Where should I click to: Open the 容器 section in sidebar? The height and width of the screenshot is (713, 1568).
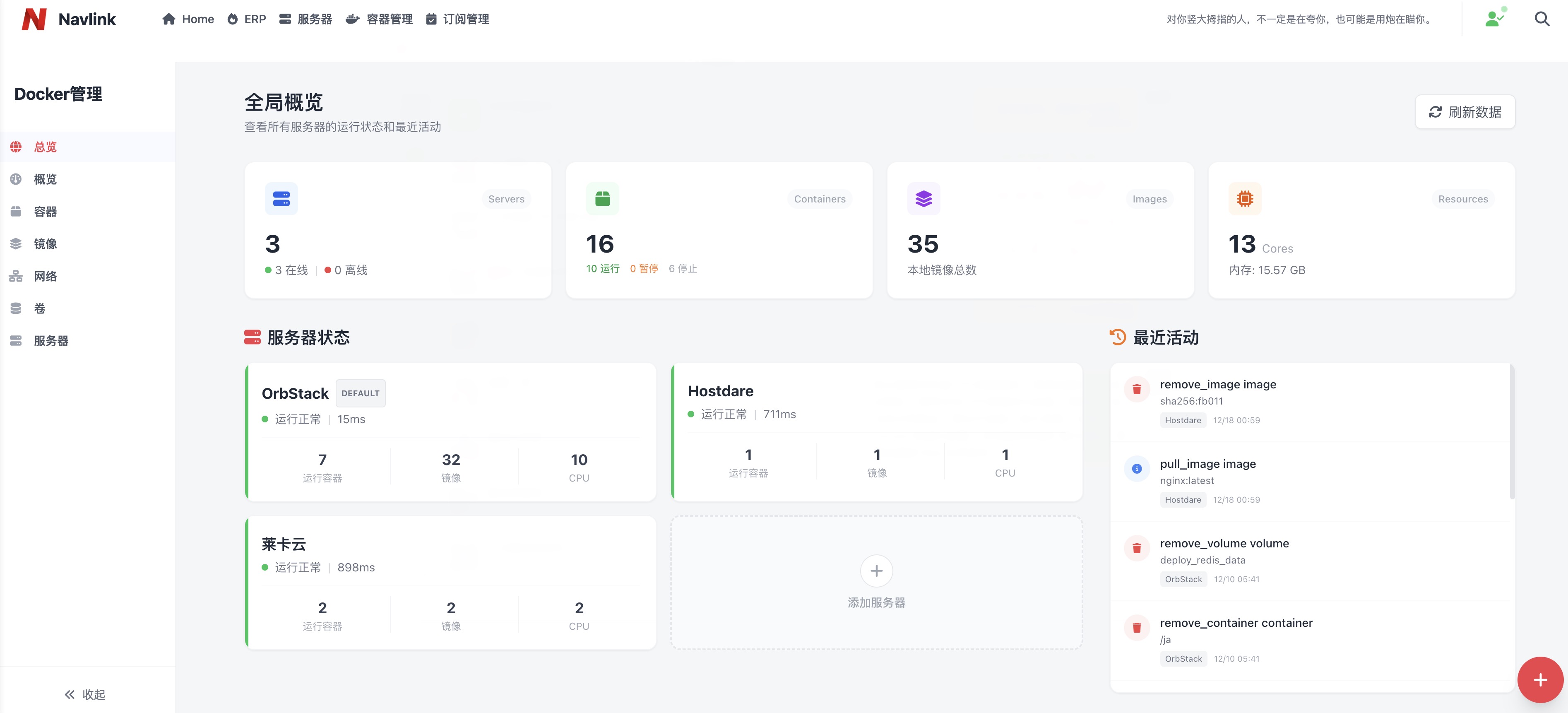(45, 211)
